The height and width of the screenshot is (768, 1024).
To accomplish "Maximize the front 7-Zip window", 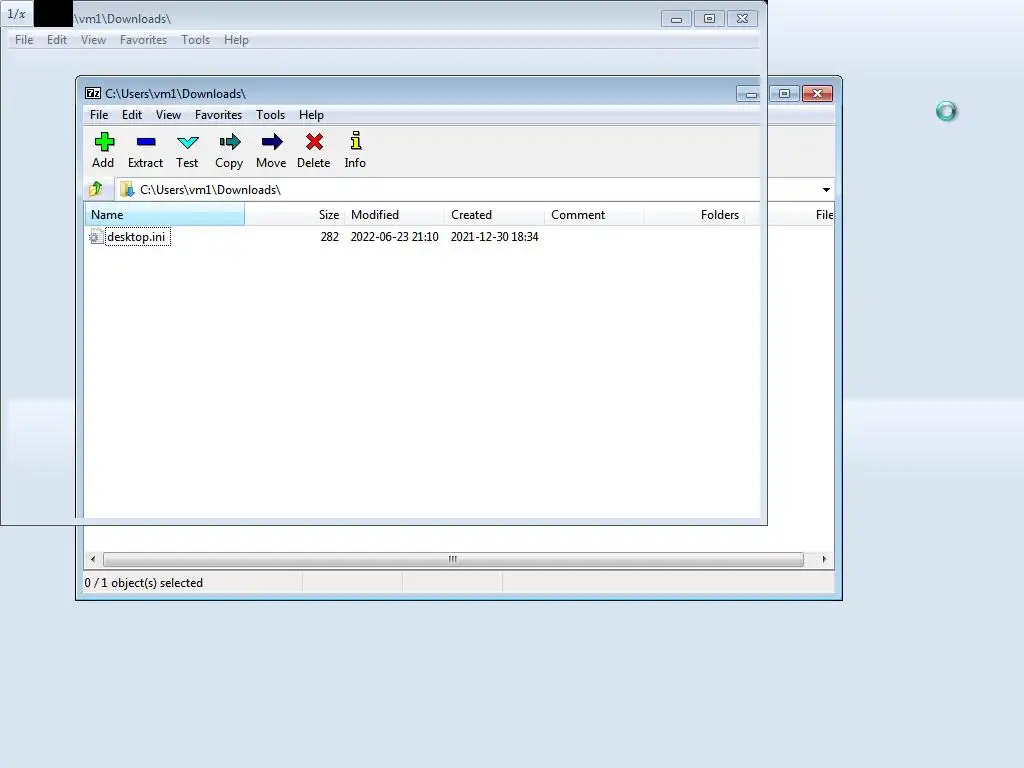I will (784, 94).
